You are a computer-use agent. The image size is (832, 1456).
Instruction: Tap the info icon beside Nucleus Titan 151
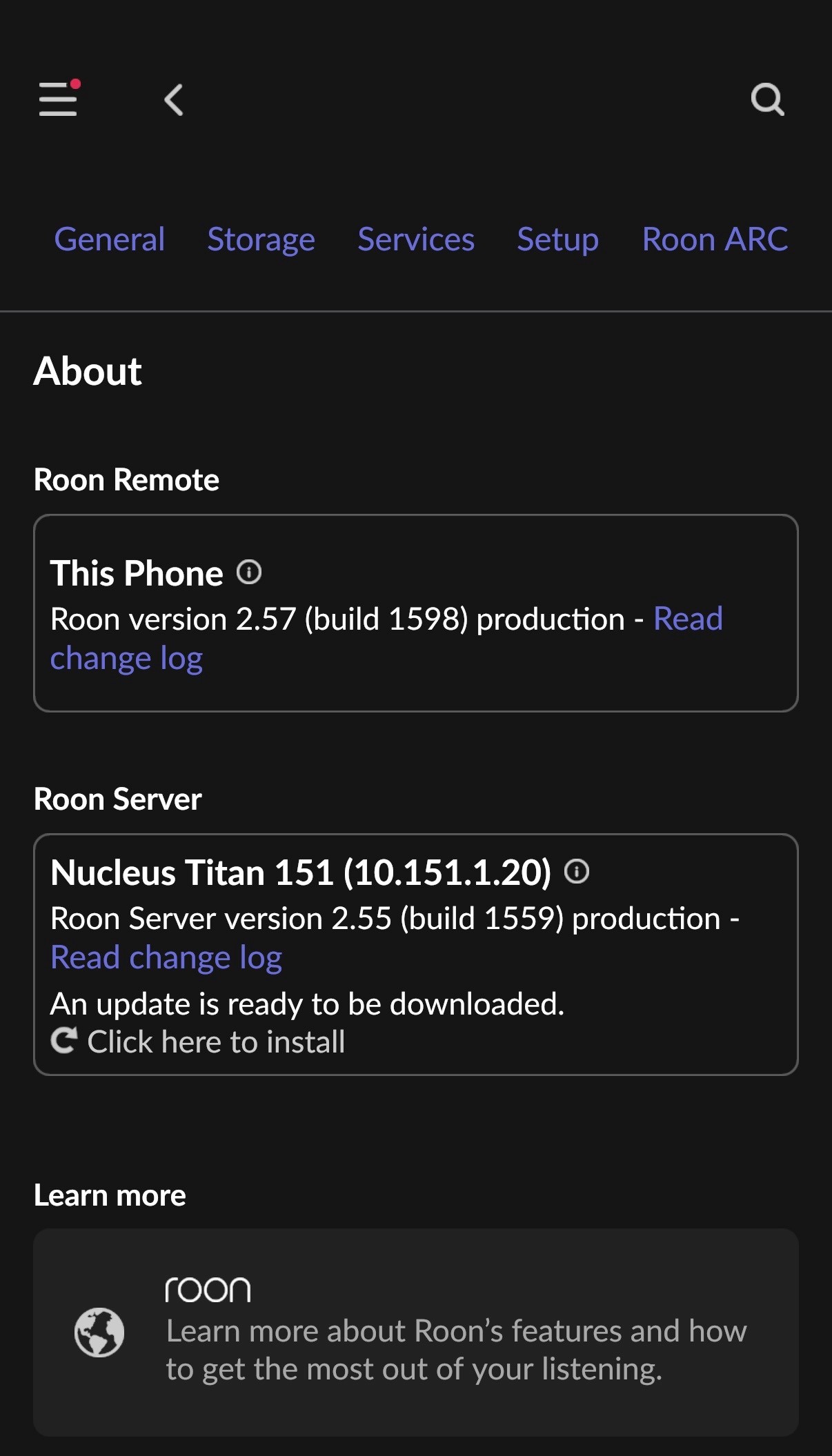[x=577, y=872]
